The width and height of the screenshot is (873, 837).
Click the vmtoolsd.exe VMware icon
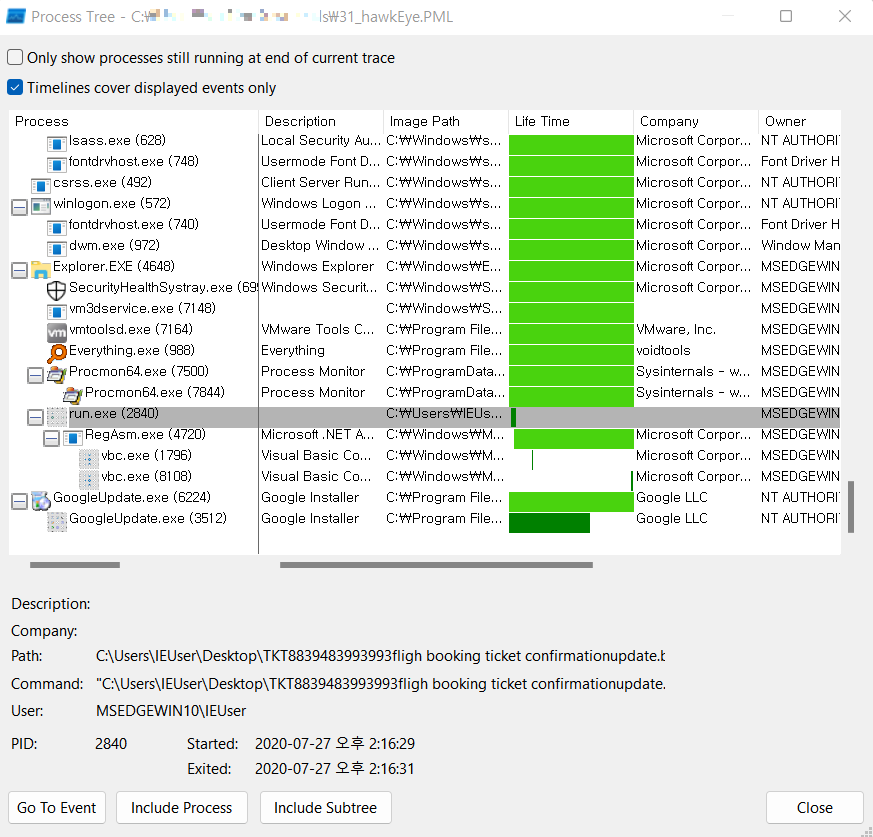(x=56, y=333)
